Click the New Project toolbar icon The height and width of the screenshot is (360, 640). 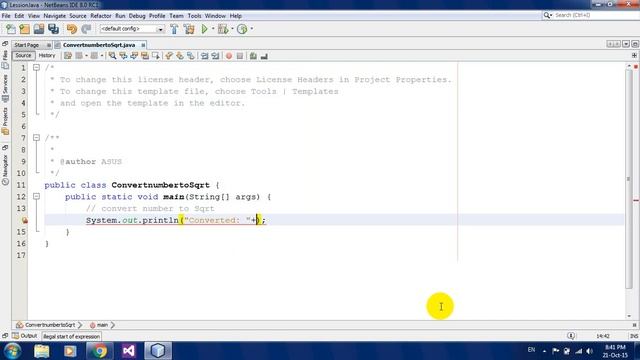click(24, 29)
